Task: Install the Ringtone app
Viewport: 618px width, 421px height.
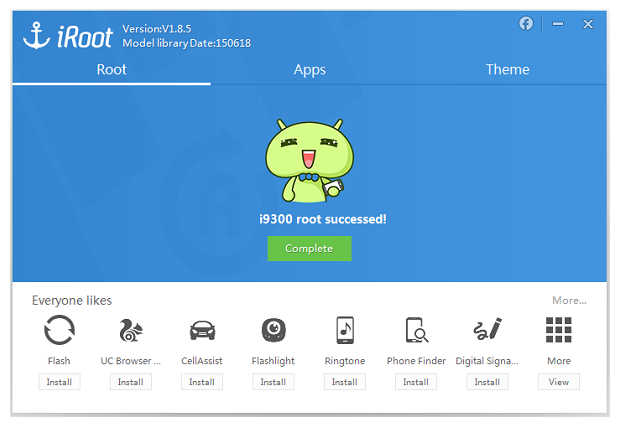Action: click(344, 382)
